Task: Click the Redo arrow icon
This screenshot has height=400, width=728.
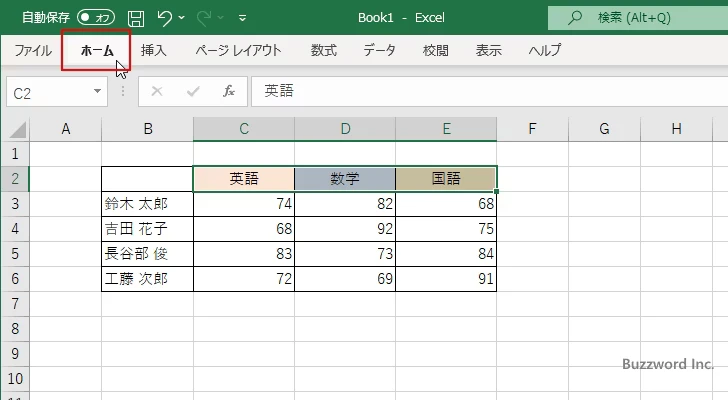Action: [204, 18]
